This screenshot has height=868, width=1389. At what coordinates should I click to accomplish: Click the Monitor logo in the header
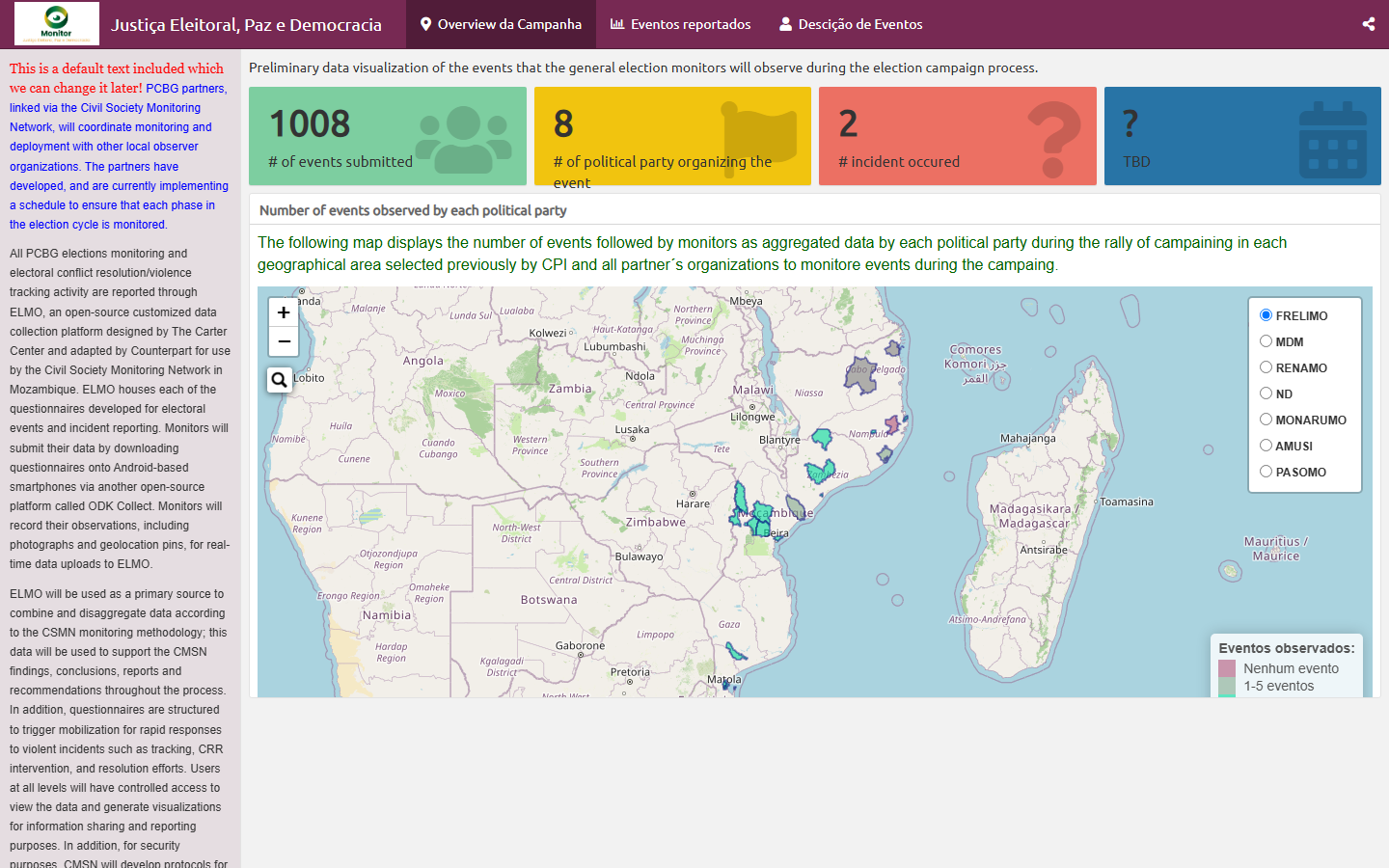click(56, 23)
